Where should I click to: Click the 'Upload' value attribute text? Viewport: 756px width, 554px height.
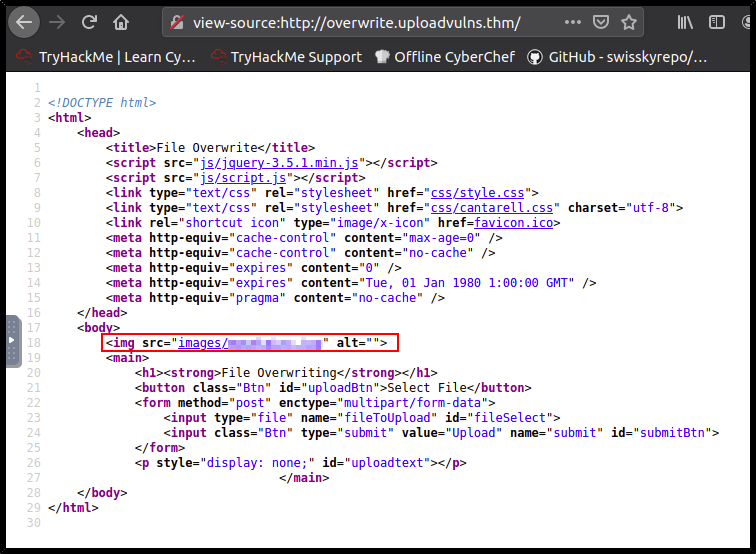(x=473, y=433)
